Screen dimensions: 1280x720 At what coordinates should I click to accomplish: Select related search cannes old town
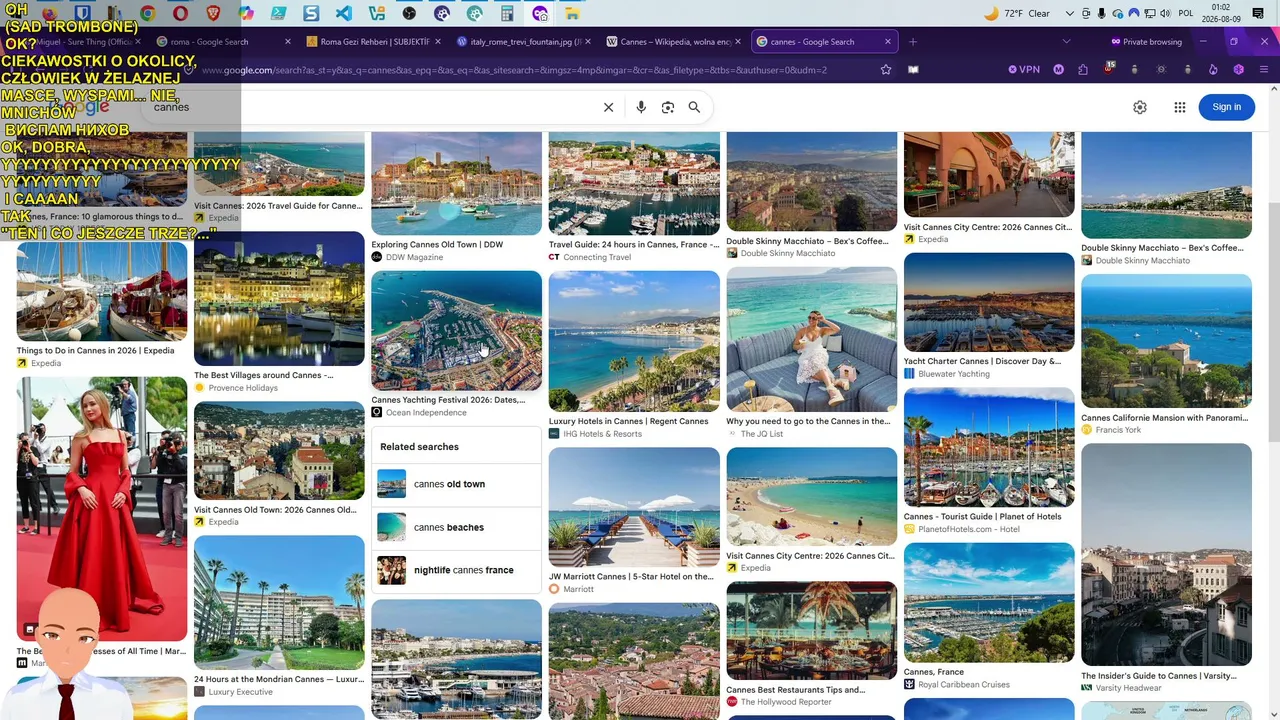456,484
